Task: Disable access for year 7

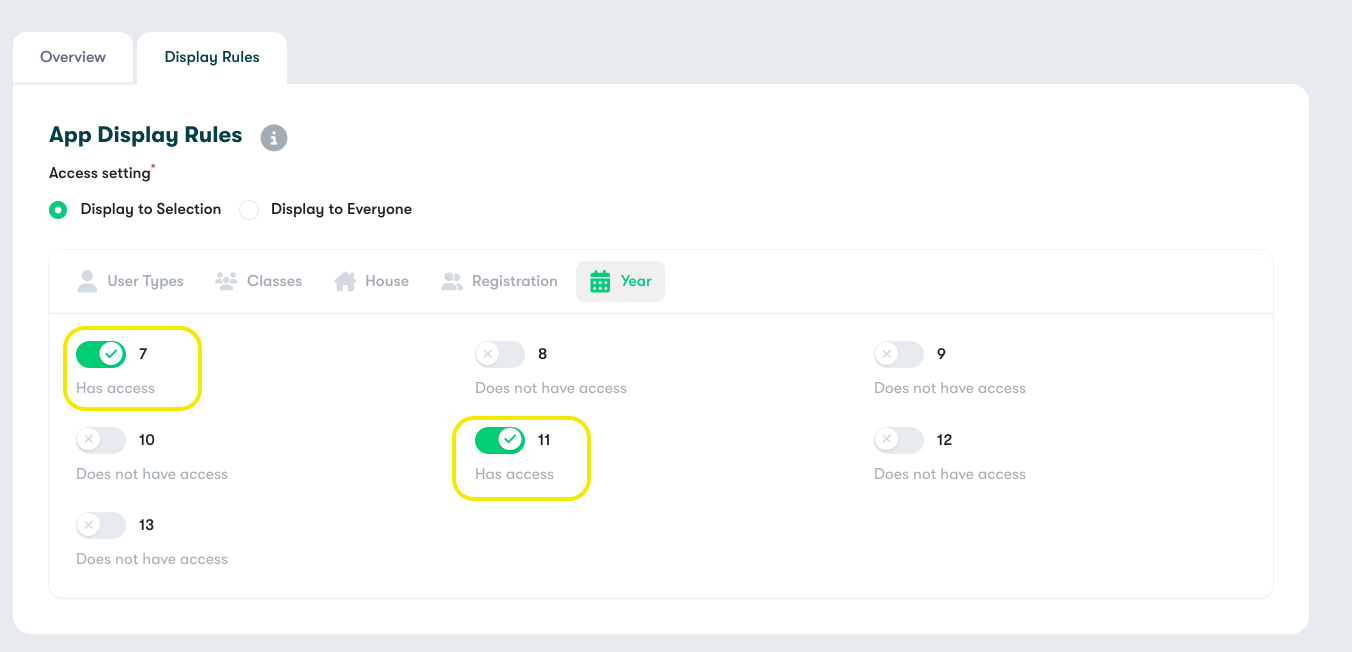Action: pyautogui.click(x=101, y=354)
